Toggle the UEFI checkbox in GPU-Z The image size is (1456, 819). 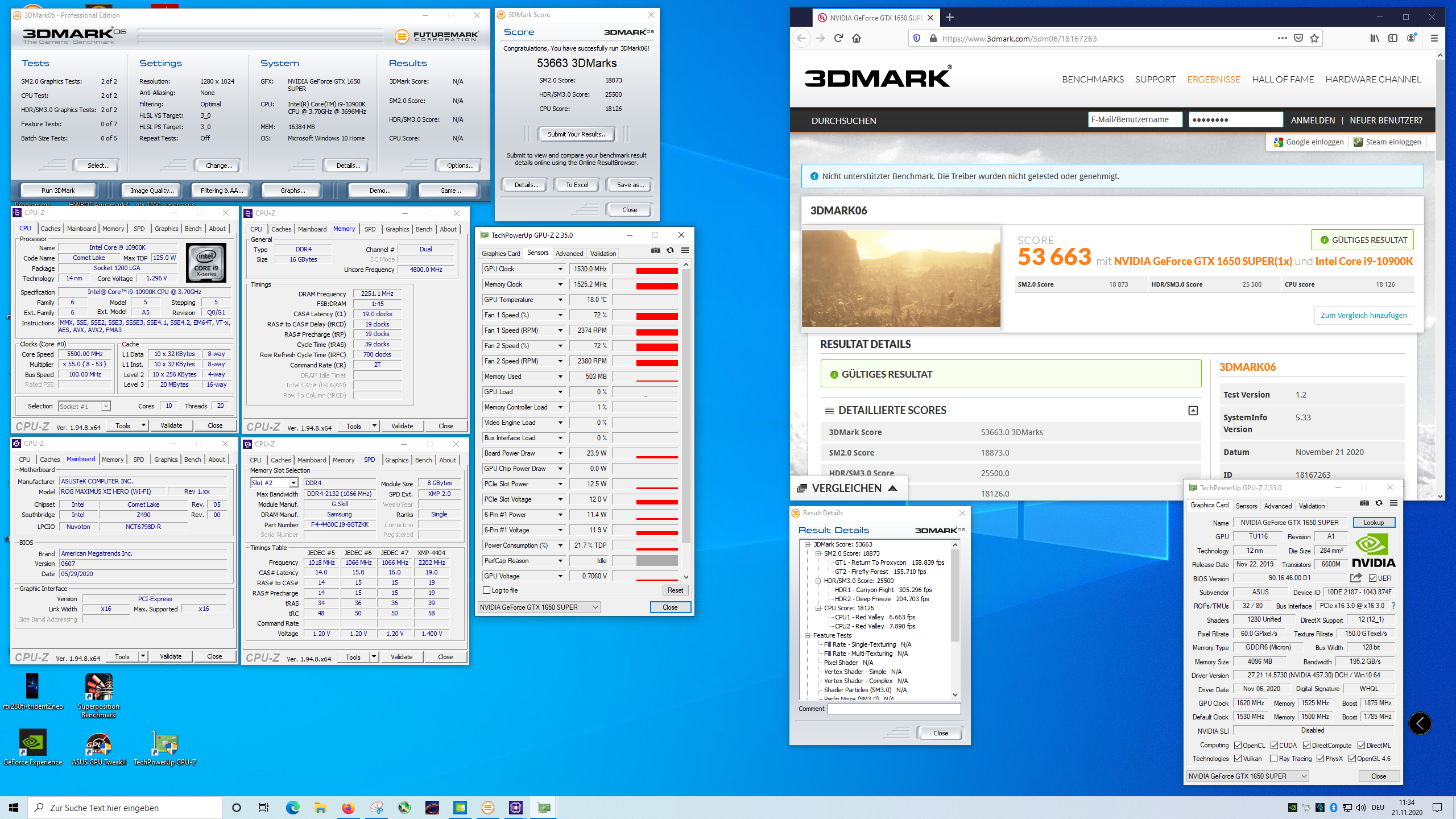coord(1372,578)
